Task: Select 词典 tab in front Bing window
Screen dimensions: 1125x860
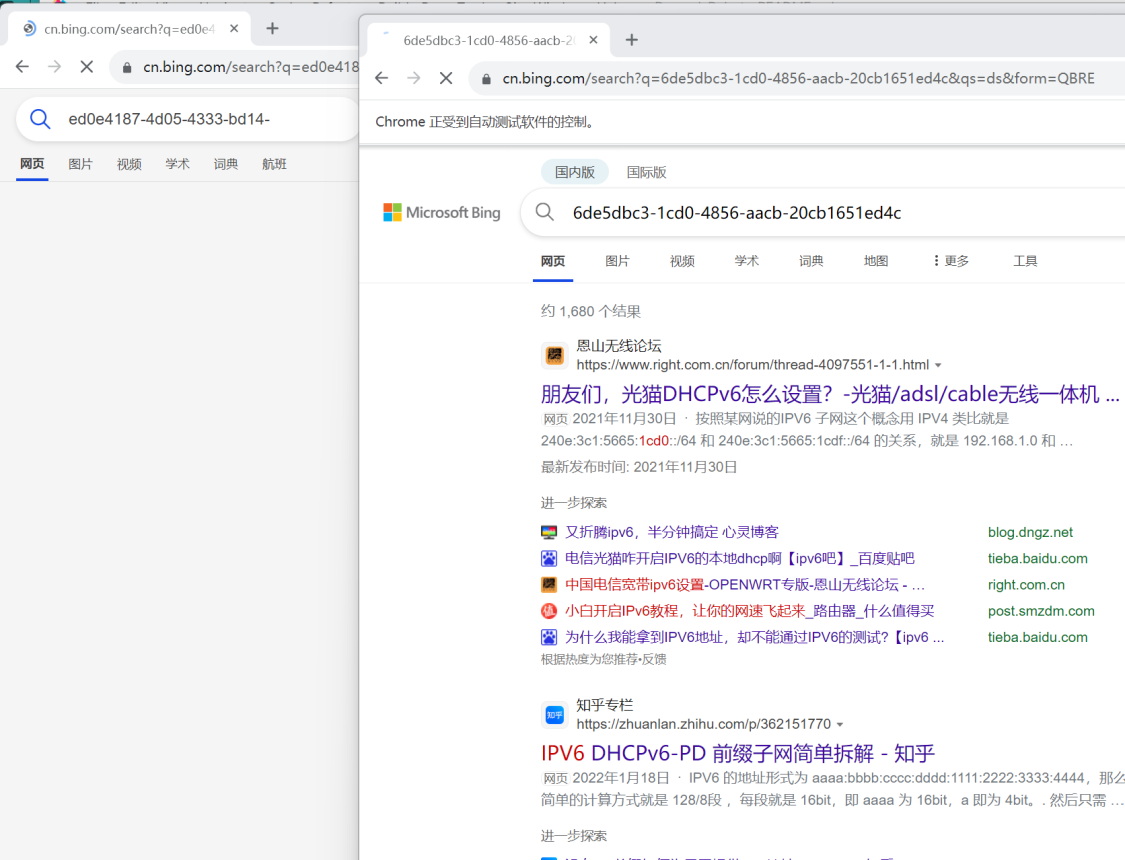Action: click(811, 261)
